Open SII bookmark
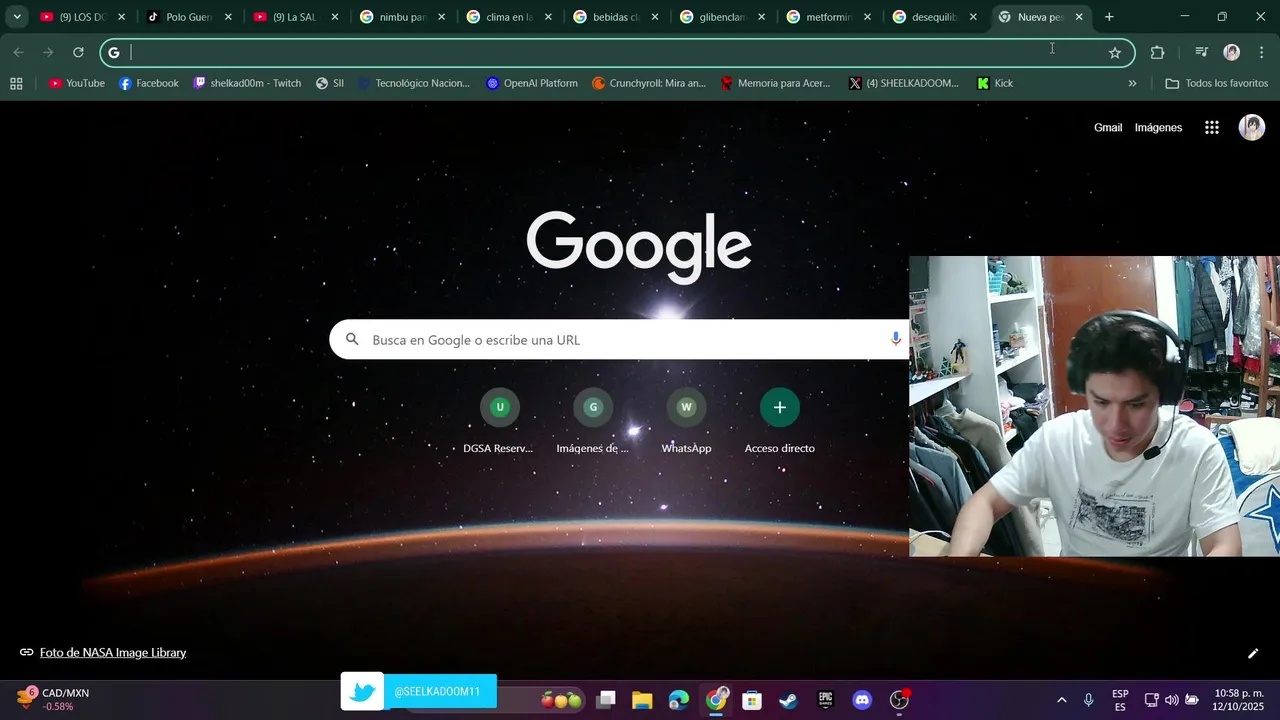The width and height of the screenshot is (1280, 720). tap(330, 83)
